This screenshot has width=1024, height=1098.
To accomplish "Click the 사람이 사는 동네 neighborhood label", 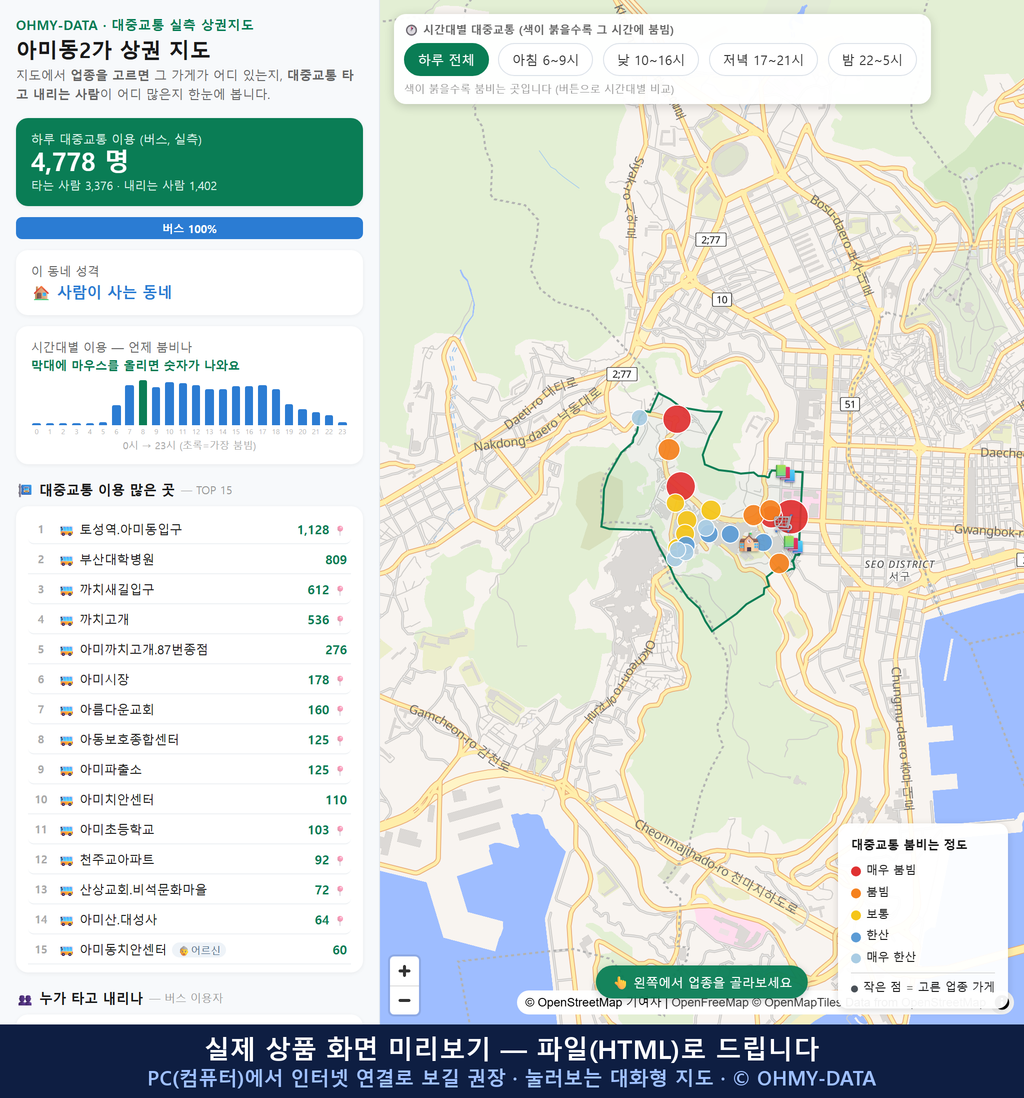I will (x=114, y=293).
